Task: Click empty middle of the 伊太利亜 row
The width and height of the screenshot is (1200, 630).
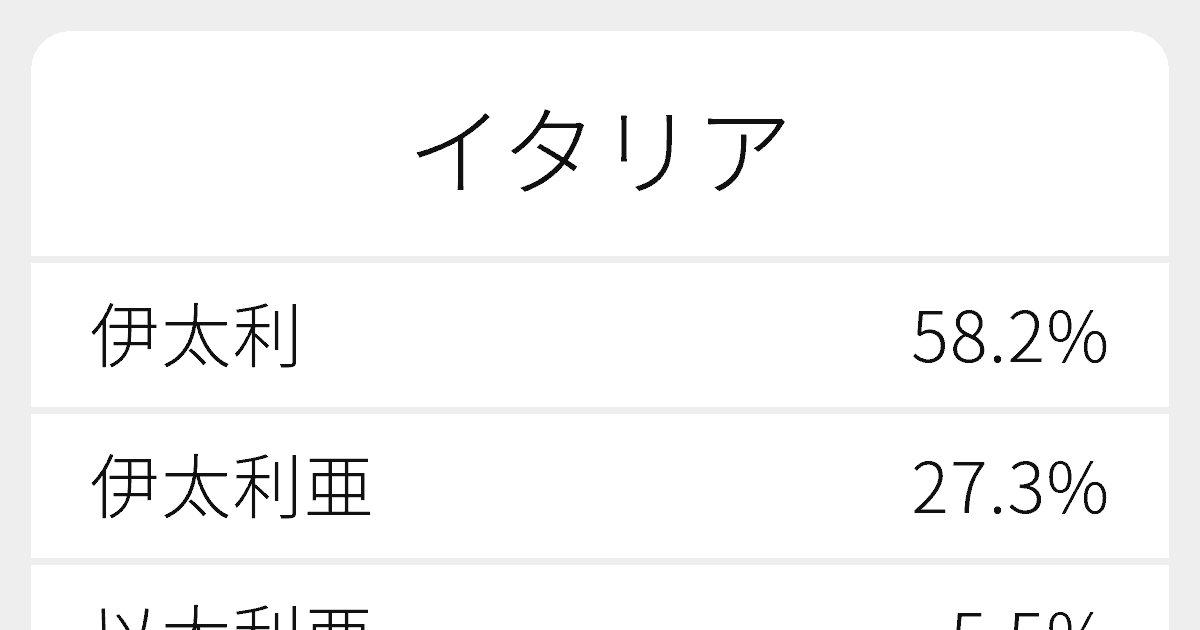Action: click(640, 488)
